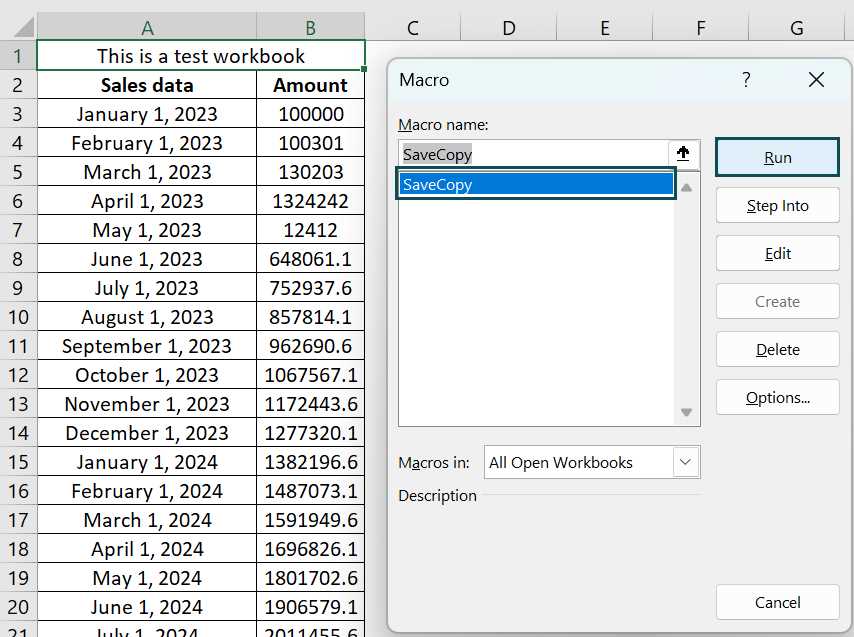Select cell 'January 1, 2023'
The height and width of the screenshot is (637, 854).
point(147,114)
